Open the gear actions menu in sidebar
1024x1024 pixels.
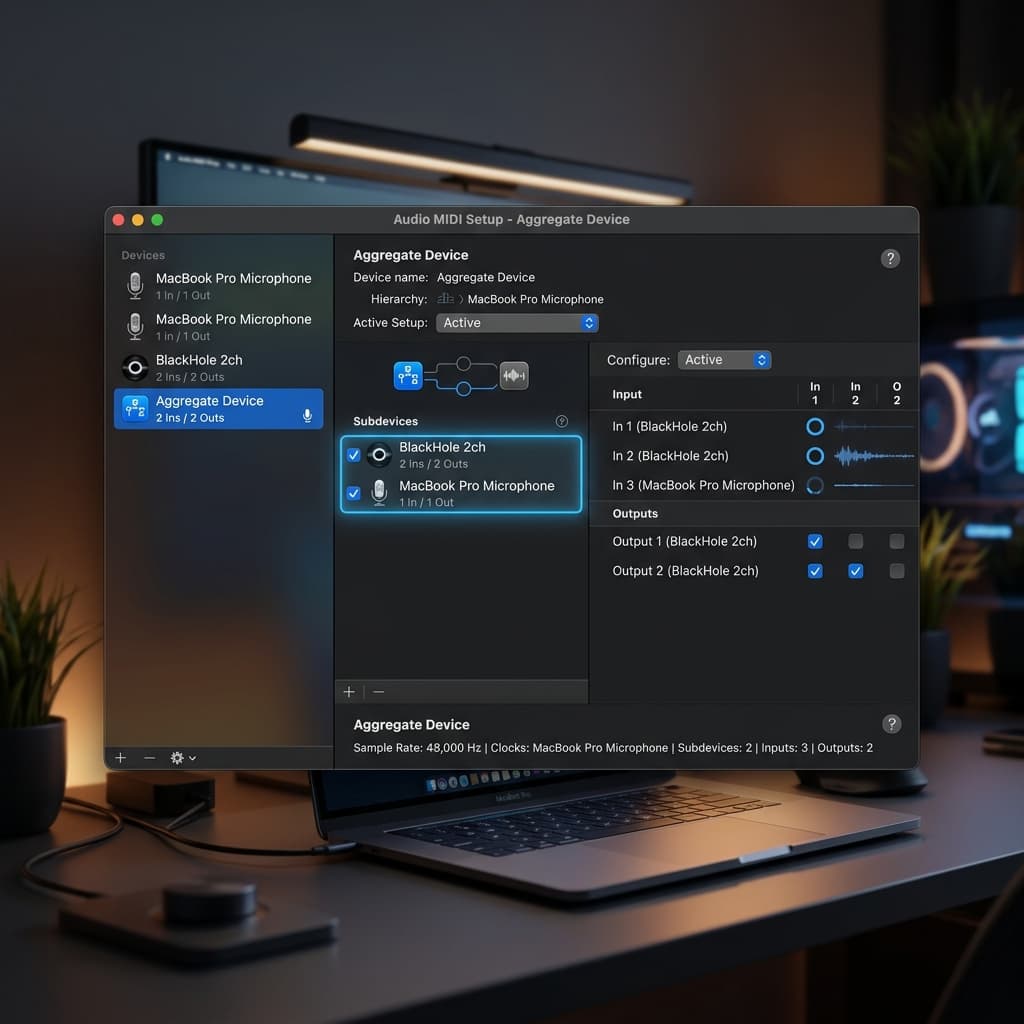coord(182,758)
